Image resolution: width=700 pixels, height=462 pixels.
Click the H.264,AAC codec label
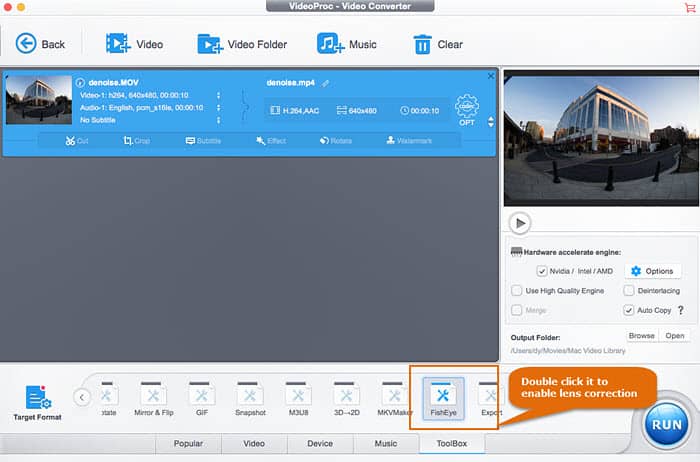pos(295,110)
